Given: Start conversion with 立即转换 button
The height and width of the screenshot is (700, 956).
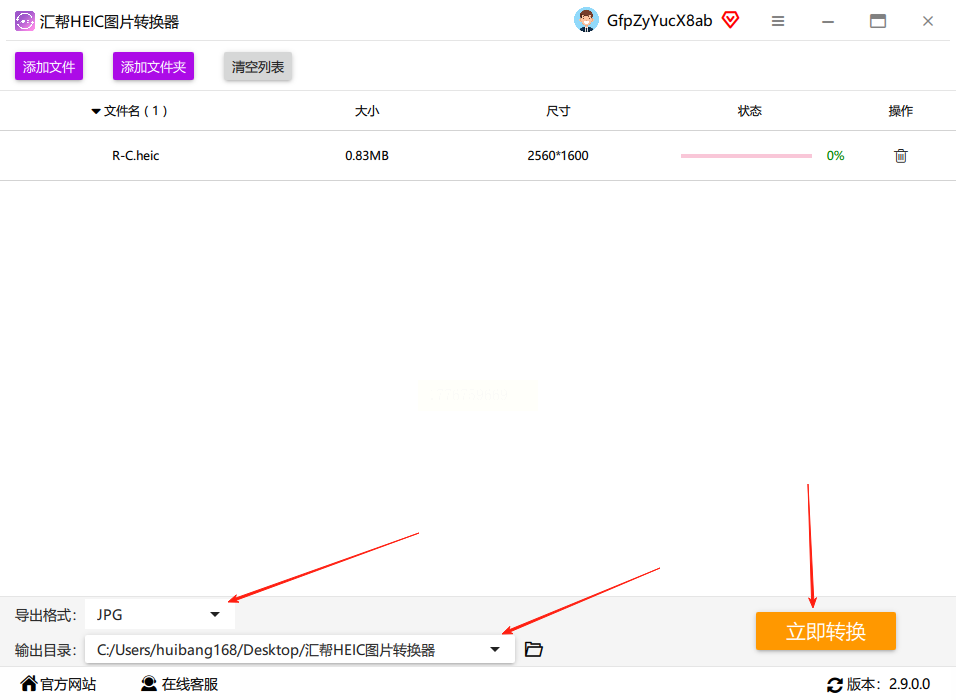Looking at the screenshot, I should tap(826, 631).
